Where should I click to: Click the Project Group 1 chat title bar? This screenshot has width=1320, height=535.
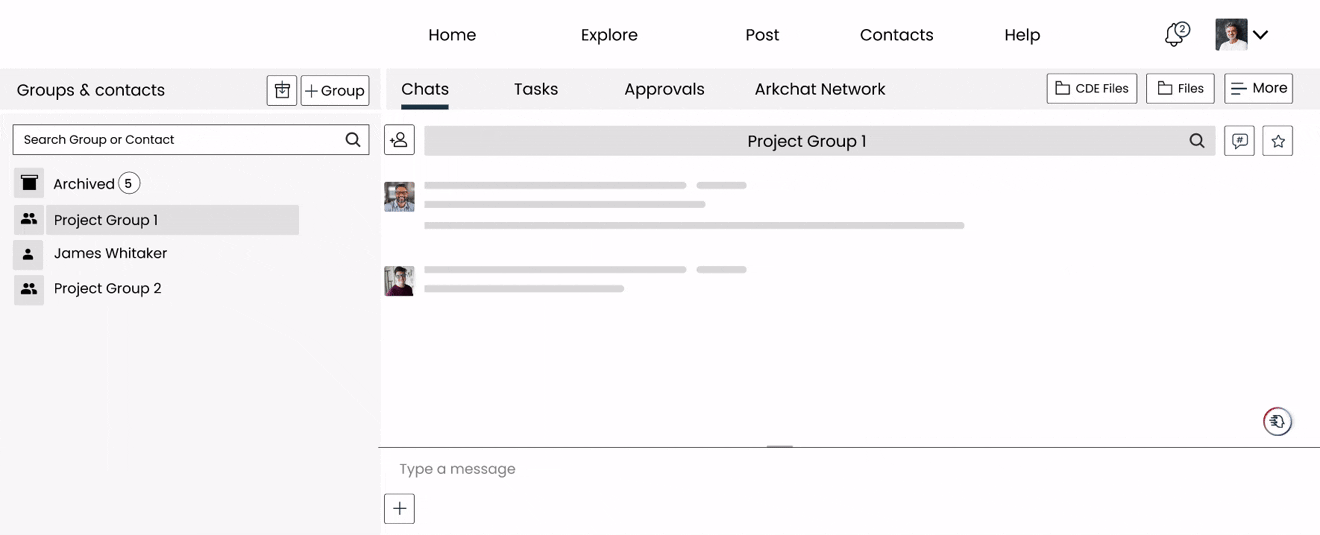pos(819,141)
